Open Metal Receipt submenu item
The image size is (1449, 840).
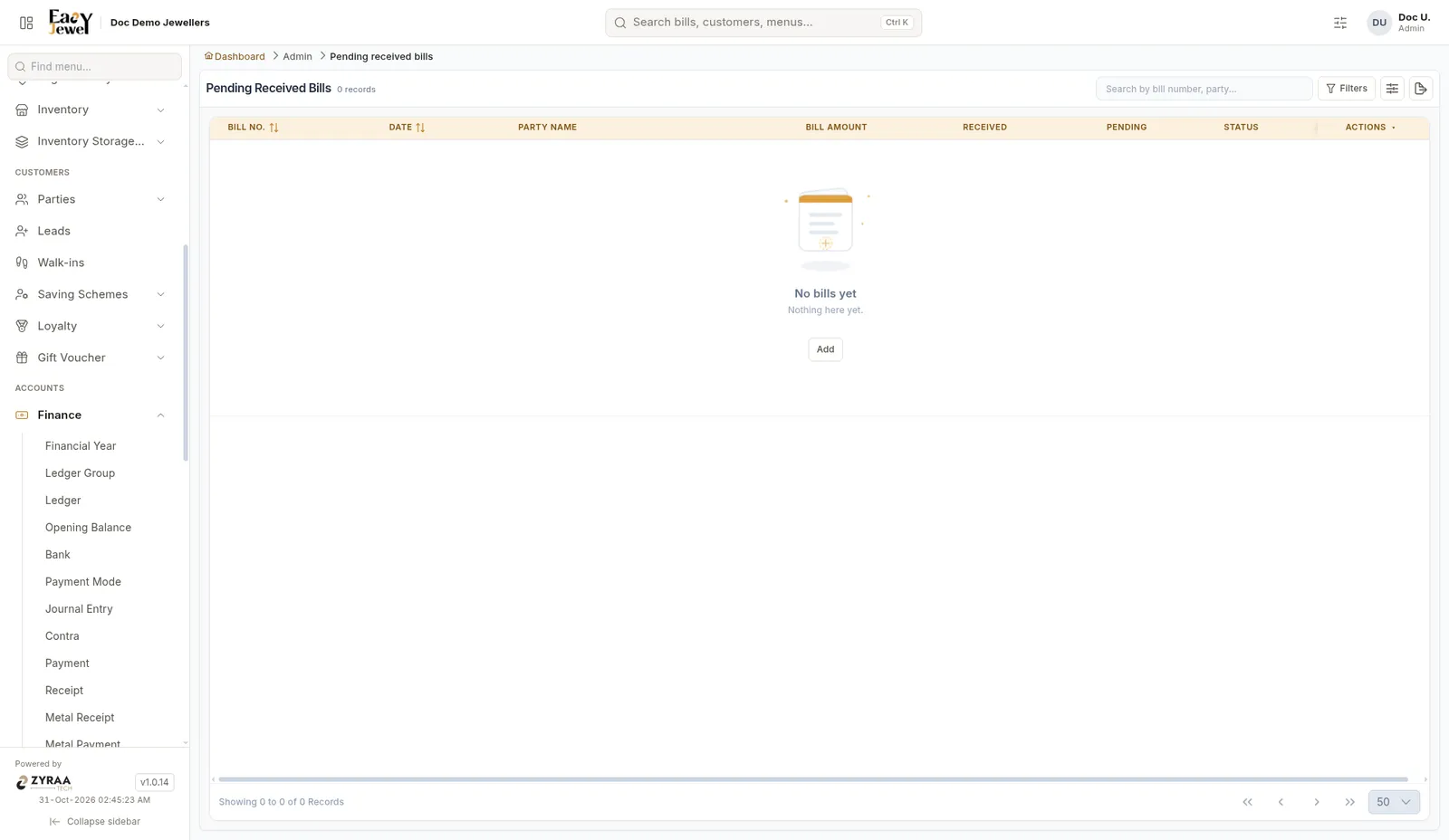(80, 718)
